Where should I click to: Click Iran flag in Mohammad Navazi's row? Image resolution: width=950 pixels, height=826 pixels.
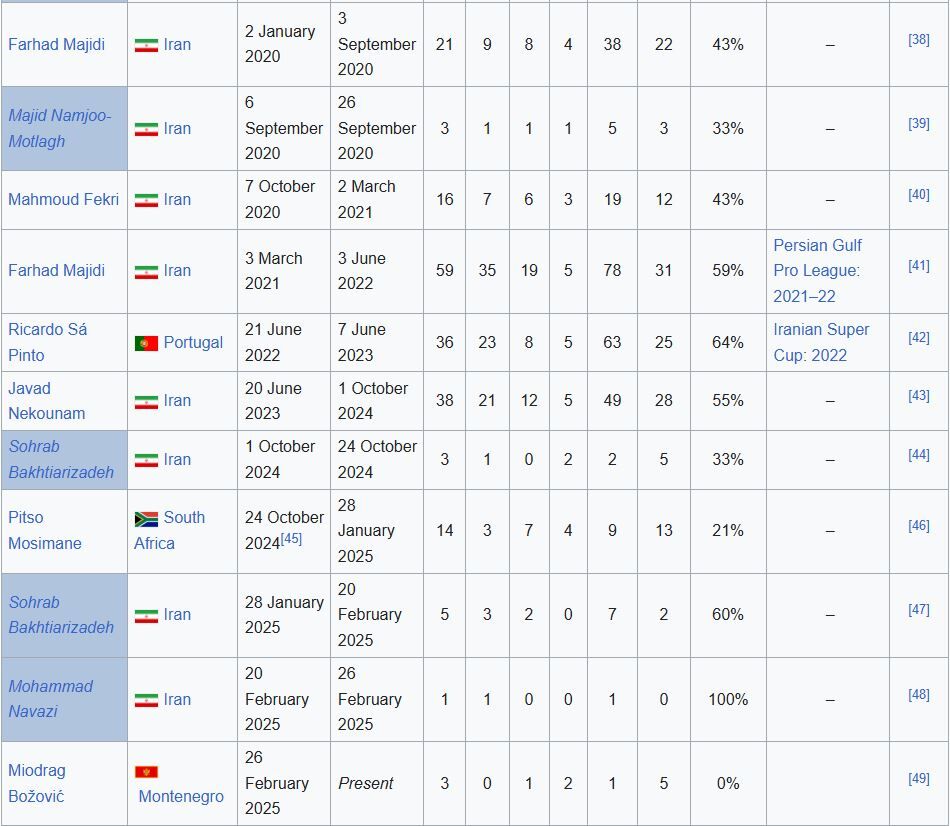click(146, 700)
